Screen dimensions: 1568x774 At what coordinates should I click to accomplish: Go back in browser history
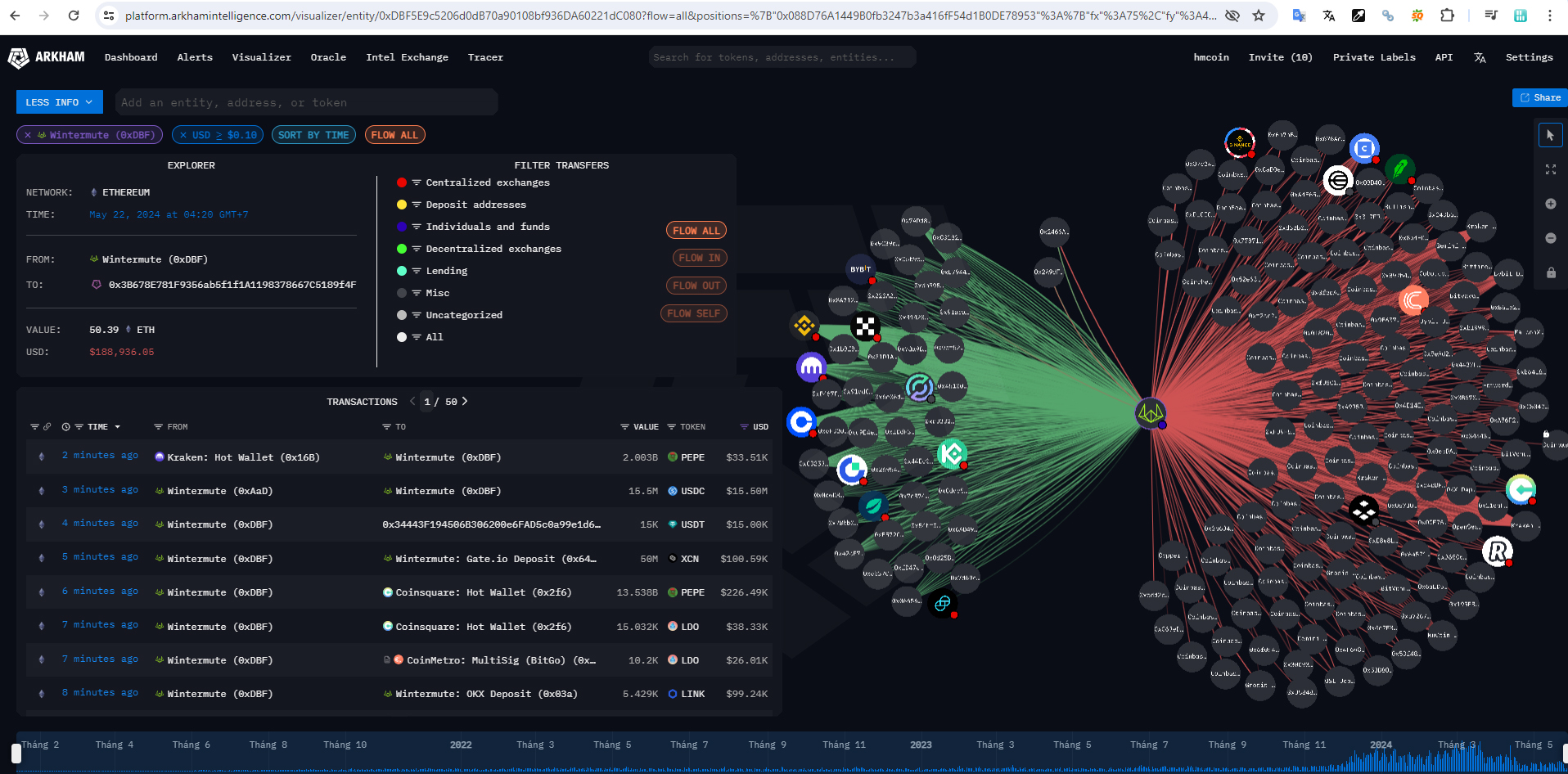coord(16,16)
